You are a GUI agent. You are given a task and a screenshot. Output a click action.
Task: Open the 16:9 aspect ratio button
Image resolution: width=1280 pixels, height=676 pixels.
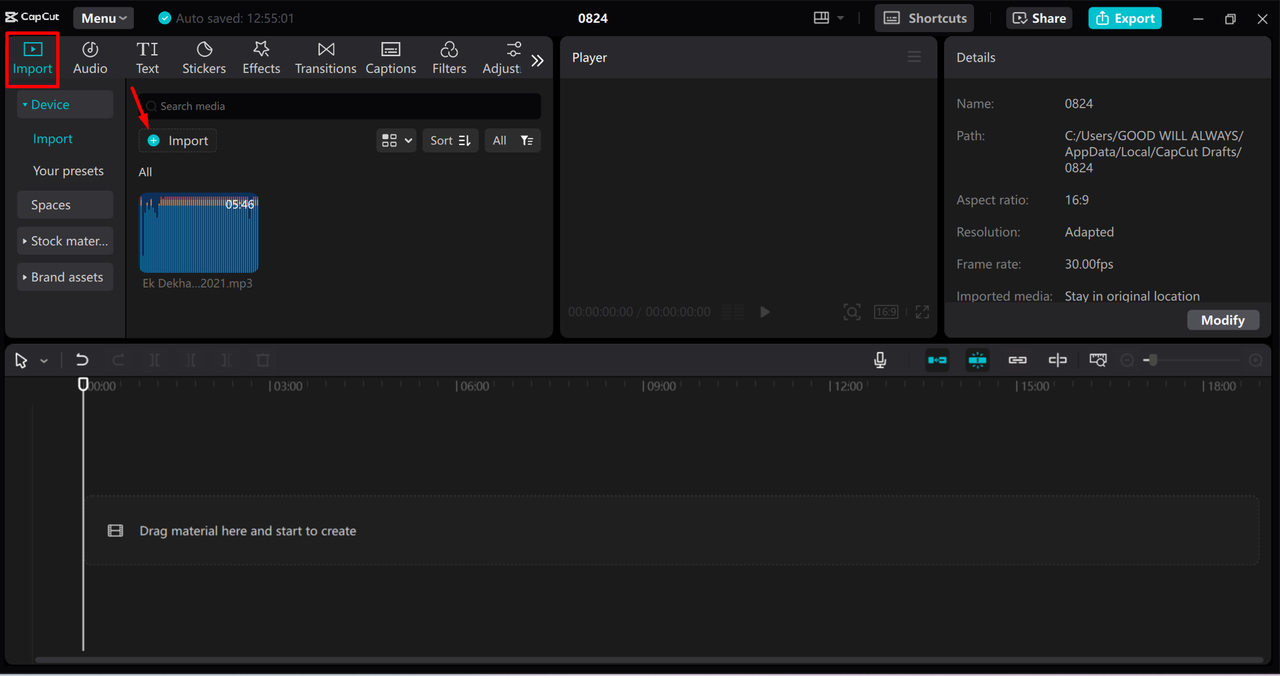point(886,312)
